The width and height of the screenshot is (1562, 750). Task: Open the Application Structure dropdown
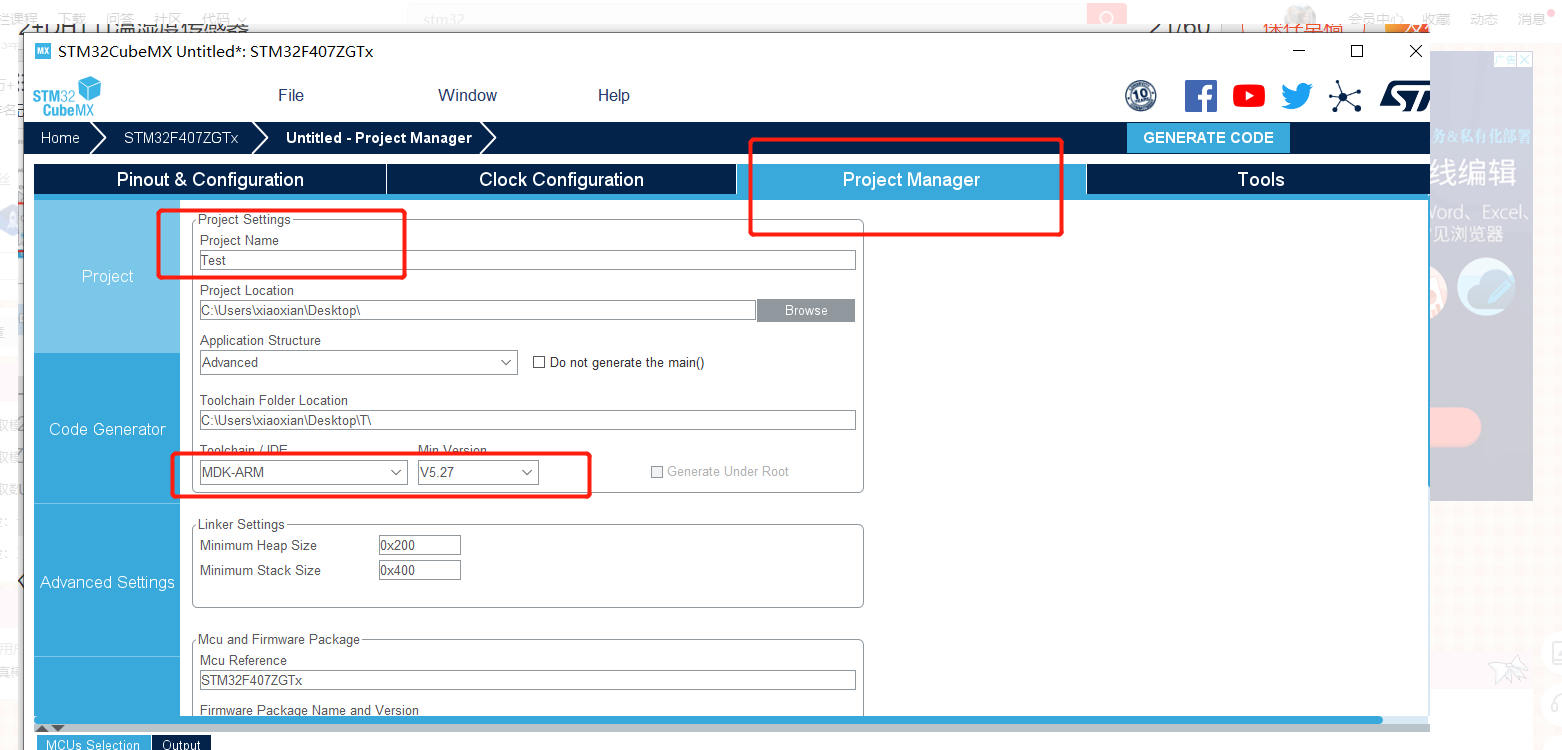(359, 362)
